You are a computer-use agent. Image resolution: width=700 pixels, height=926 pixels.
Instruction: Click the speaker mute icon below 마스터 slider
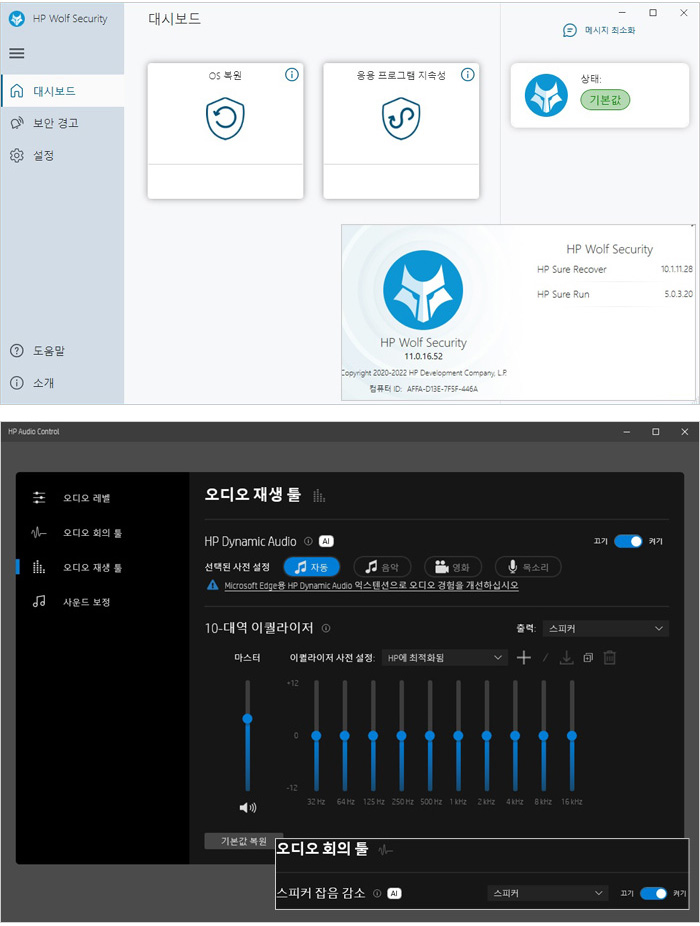tap(248, 807)
